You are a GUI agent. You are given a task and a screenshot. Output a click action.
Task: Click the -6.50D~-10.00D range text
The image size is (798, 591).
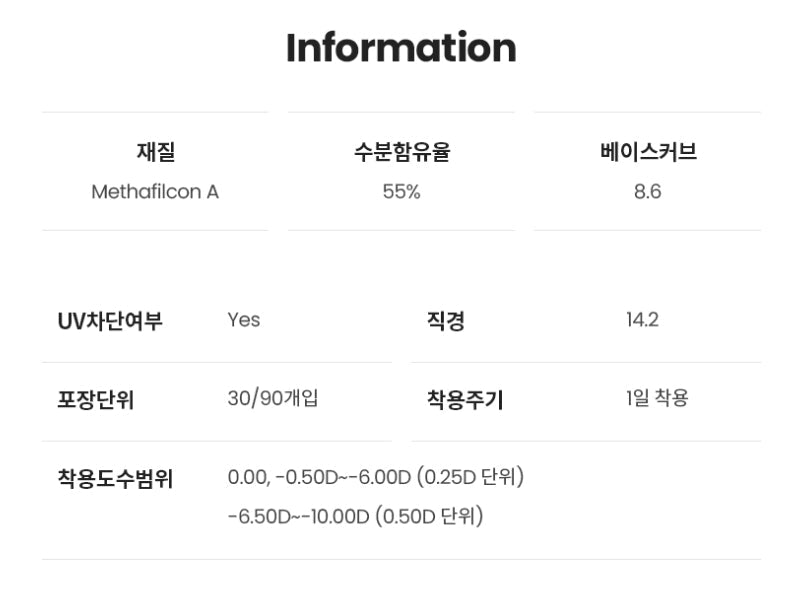tap(298, 517)
